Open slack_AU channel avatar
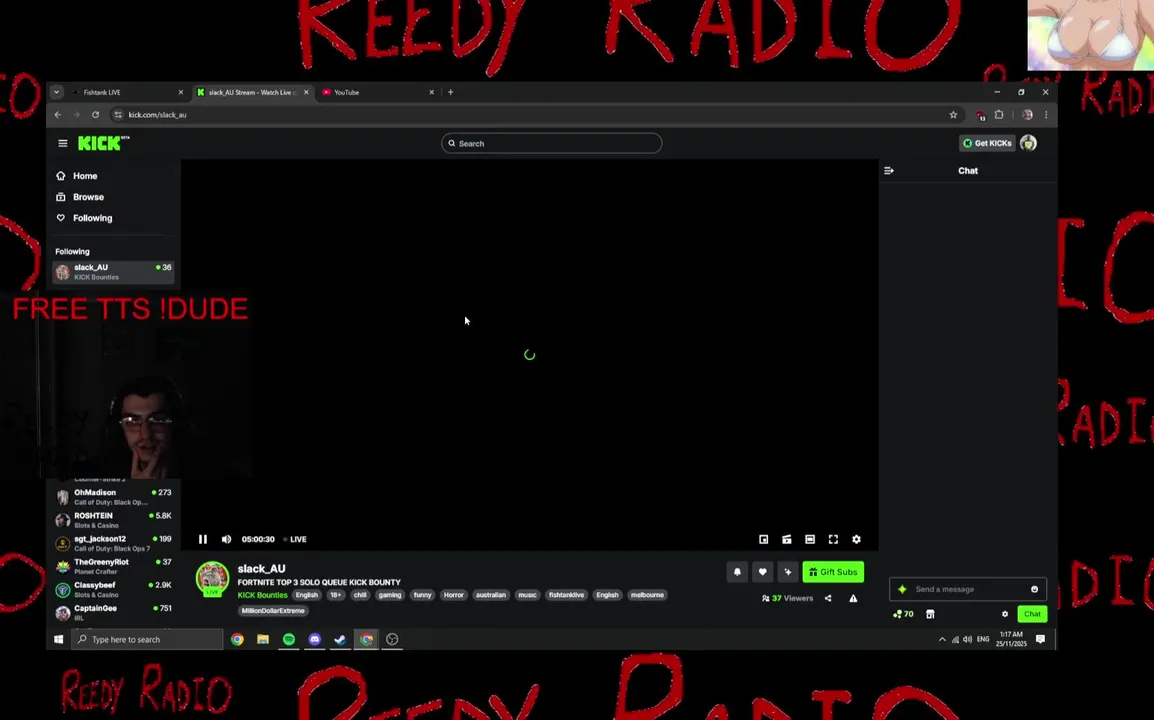This screenshot has height=720, width=1154. 212,579
